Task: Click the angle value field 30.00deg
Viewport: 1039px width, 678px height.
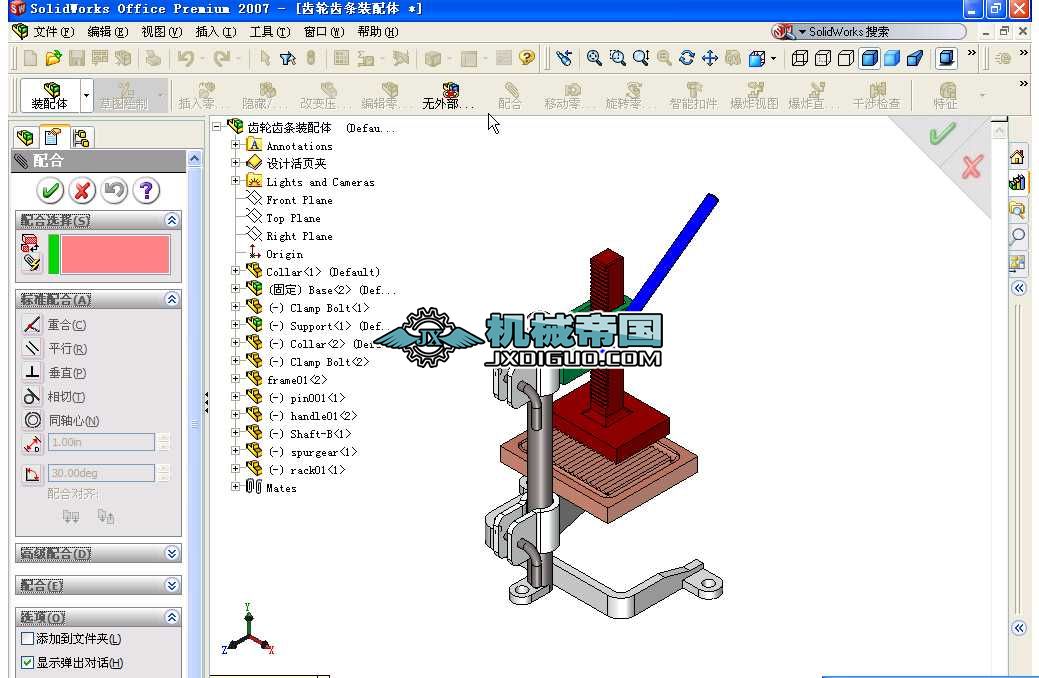Action: (101, 473)
